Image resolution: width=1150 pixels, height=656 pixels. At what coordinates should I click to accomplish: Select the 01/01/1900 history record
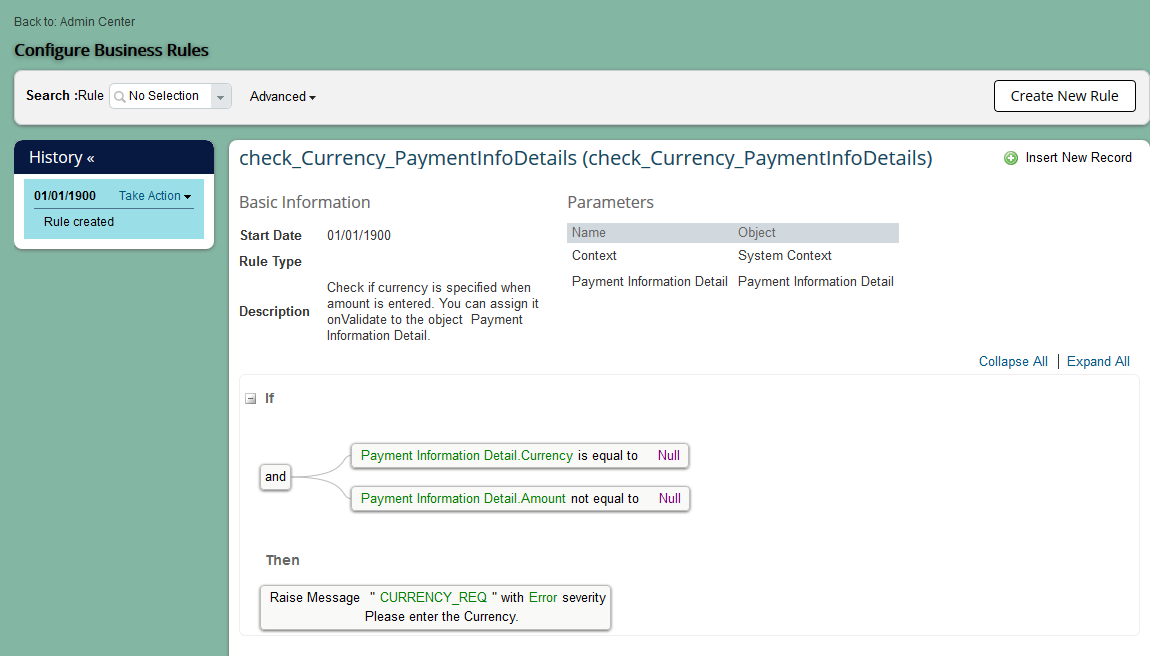[x=65, y=196]
